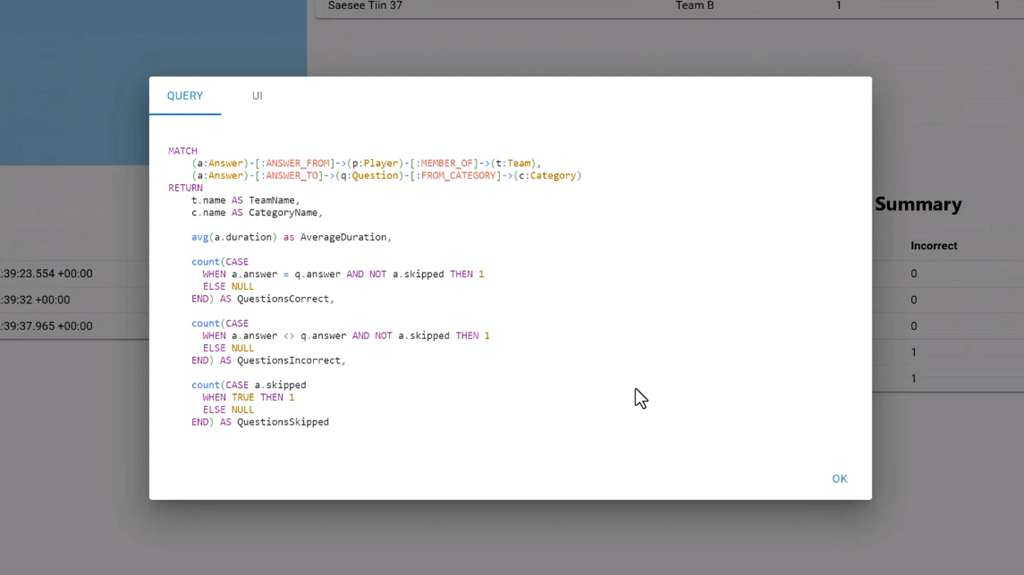This screenshot has height=575, width=1024.
Task: Click the END) AS QuestionsIncorrect line
Action: click(268, 360)
